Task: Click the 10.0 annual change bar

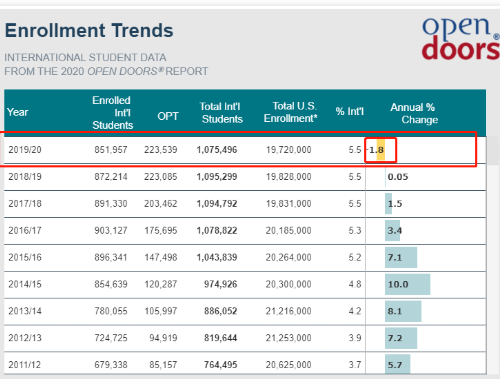Action: pyautogui.click(x=407, y=284)
